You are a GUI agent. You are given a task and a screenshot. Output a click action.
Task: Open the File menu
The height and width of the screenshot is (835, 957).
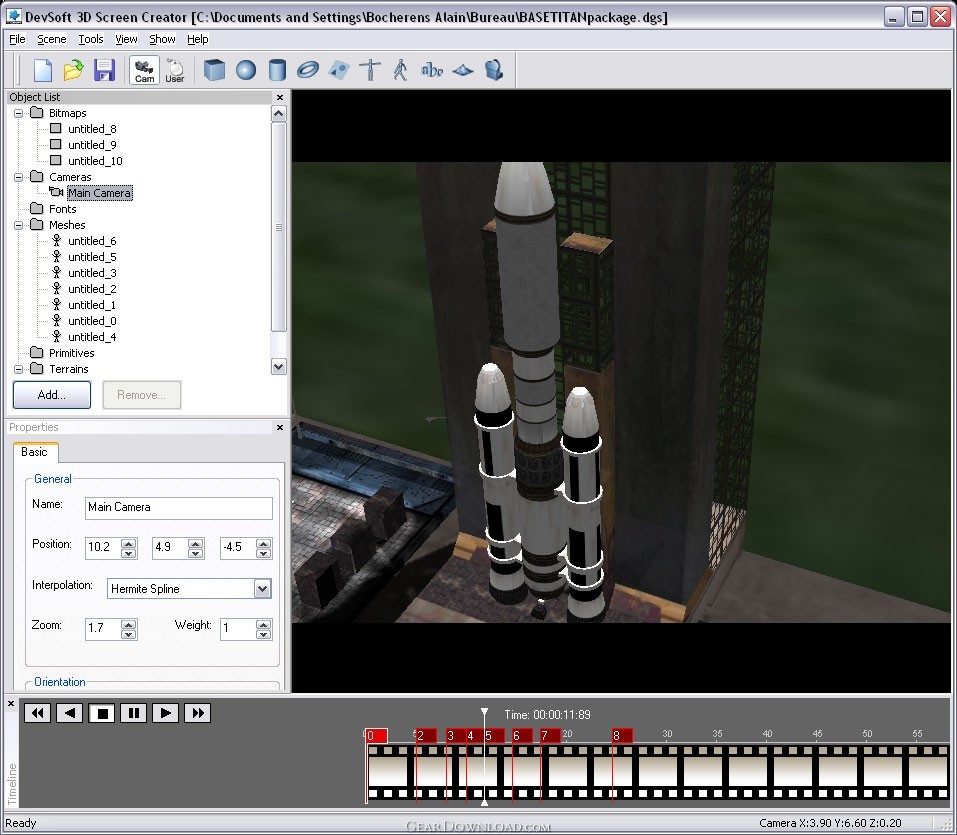pos(17,39)
